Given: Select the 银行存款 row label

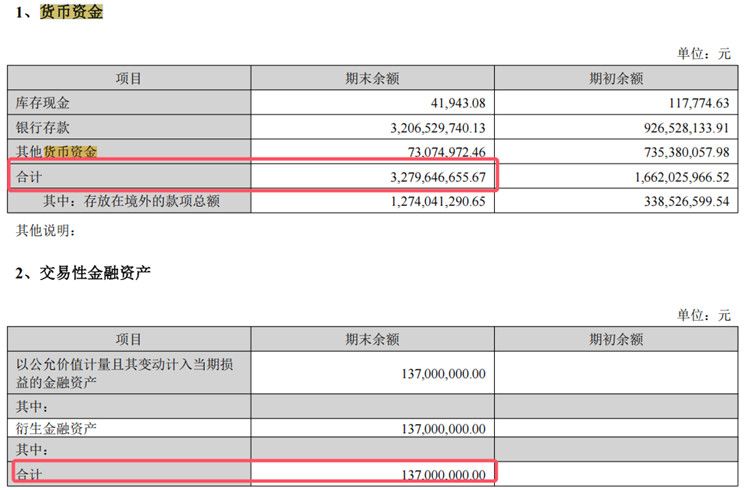Looking at the screenshot, I should point(43,128).
